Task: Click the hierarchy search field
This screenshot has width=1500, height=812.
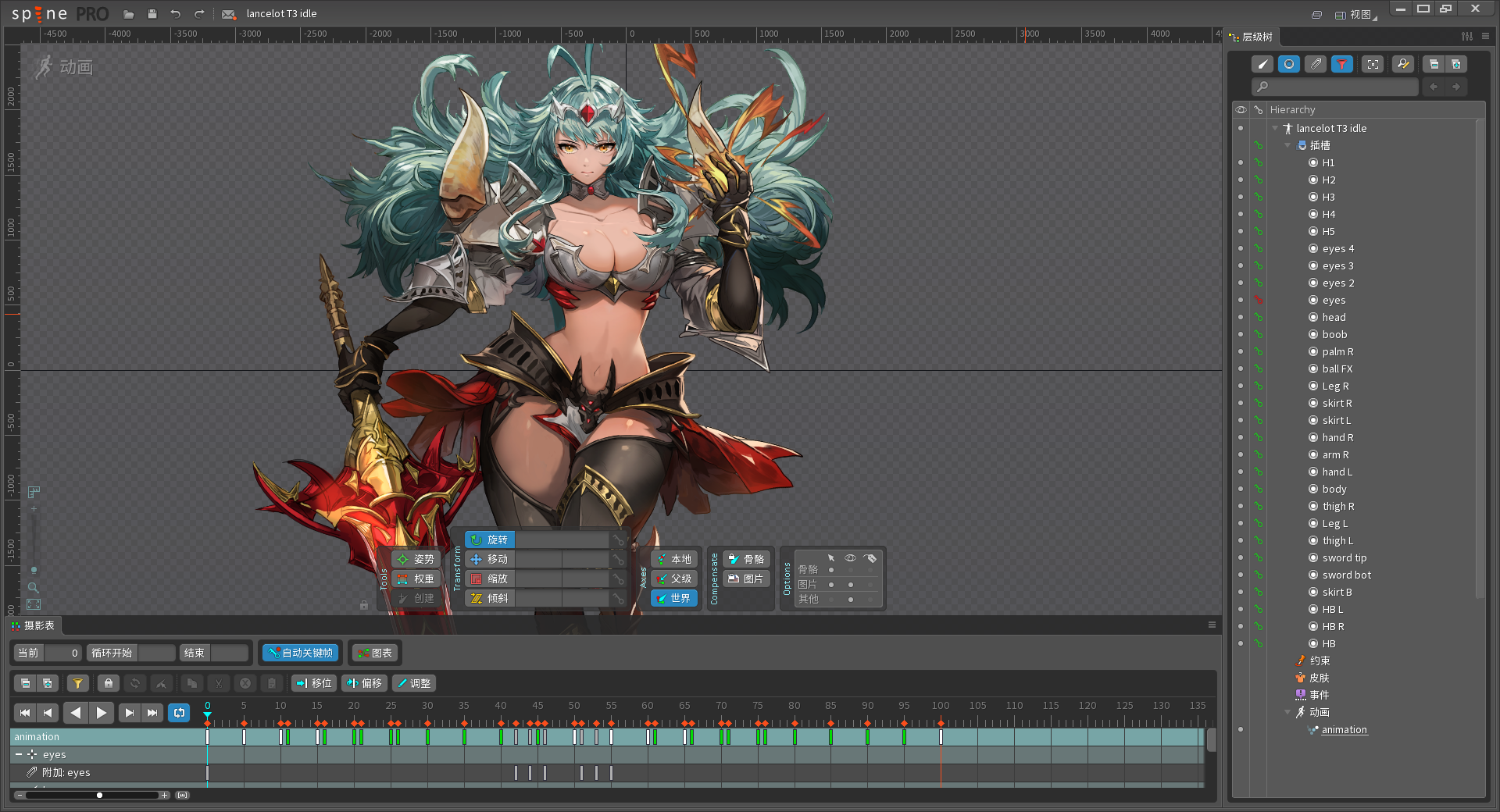Action: pyautogui.click(x=1334, y=87)
